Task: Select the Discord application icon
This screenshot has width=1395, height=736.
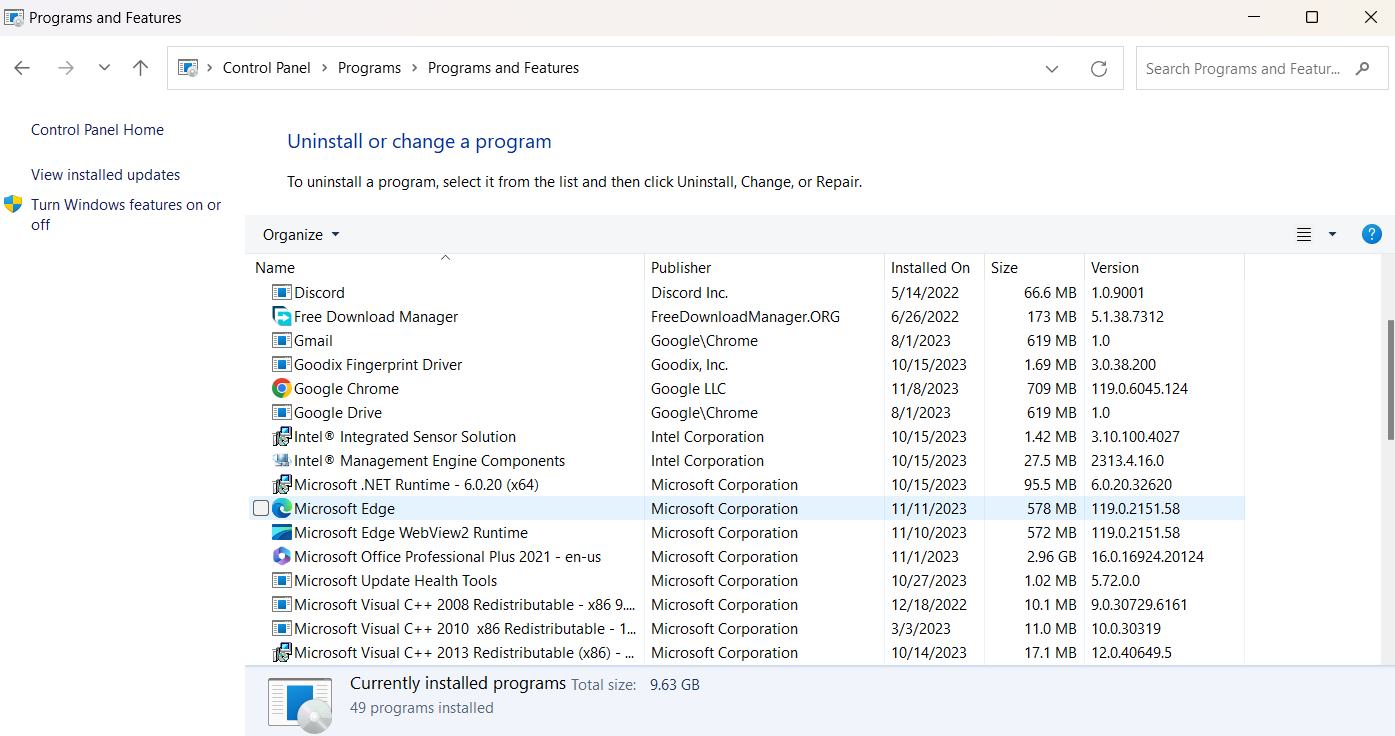Action: tap(281, 292)
